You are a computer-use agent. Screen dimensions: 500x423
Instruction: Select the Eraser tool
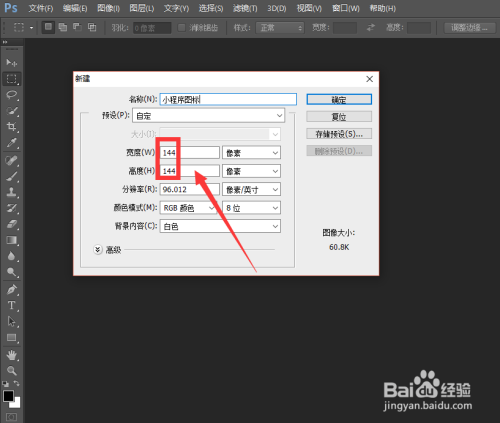click(12, 224)
